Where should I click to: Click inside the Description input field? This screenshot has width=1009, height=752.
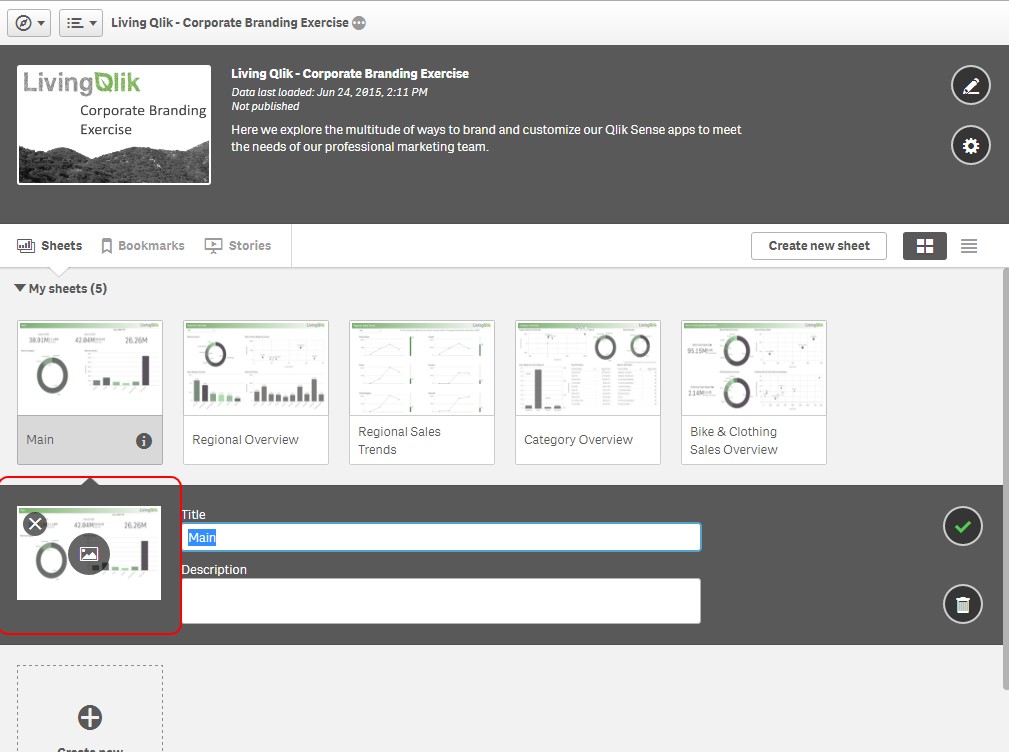click(x=440, y=600)
